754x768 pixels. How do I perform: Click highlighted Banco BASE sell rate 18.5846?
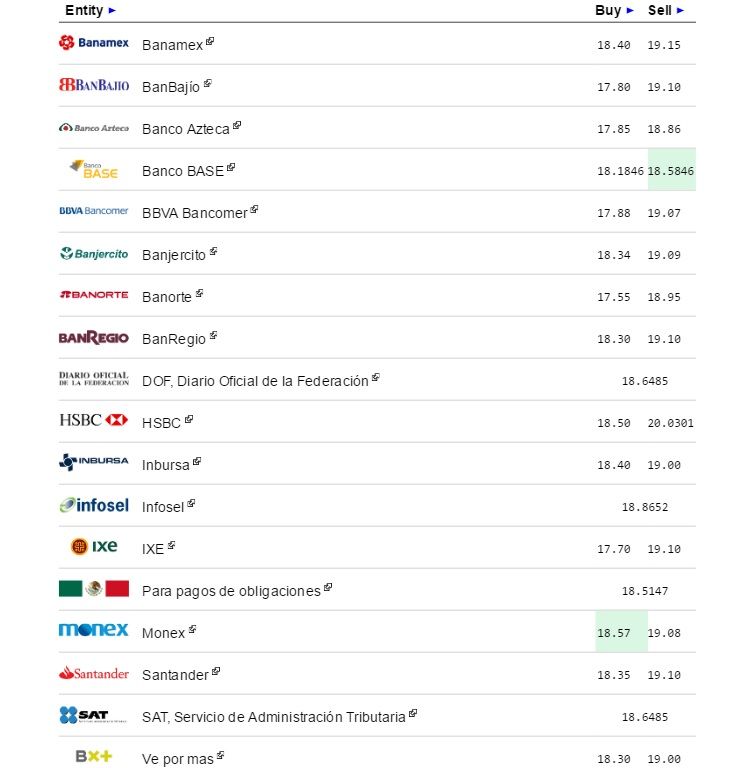[x=671, y=171]
